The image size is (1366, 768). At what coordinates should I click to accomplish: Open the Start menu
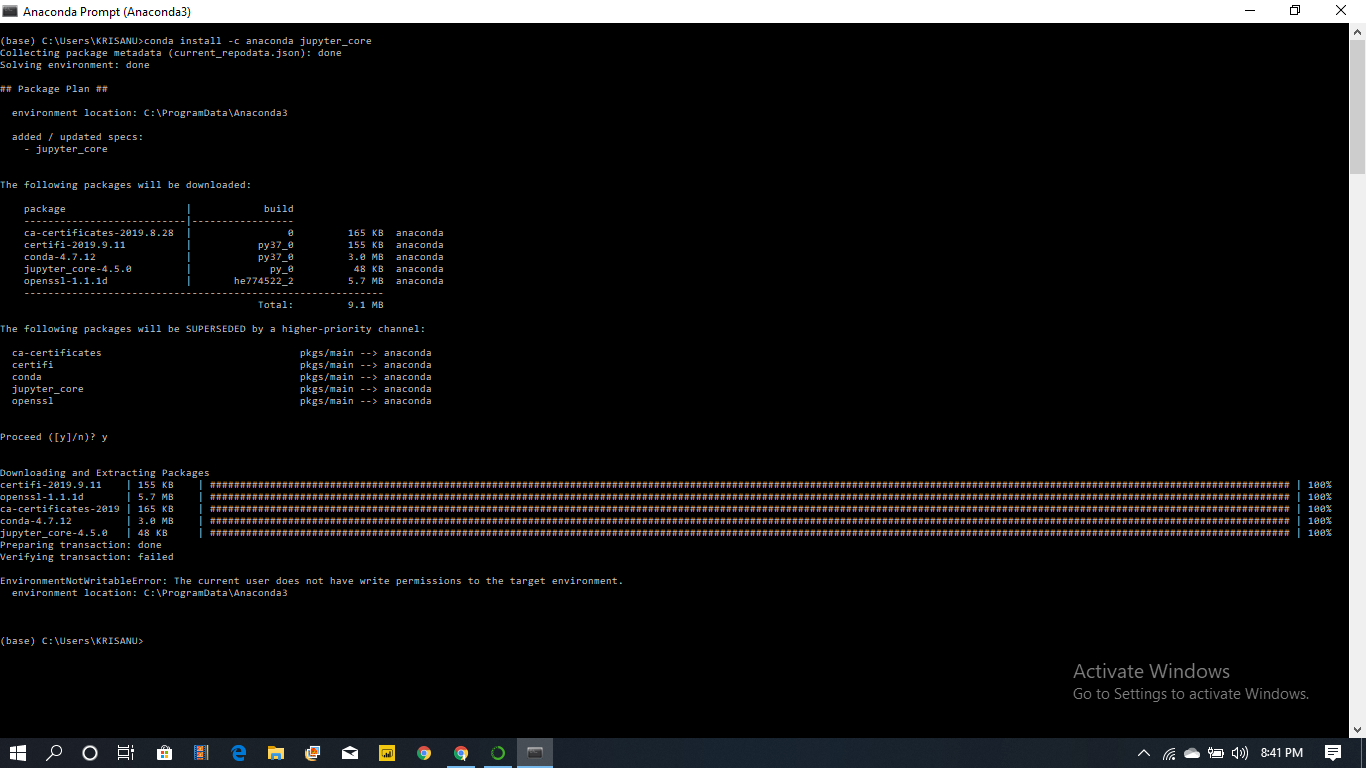point(18,753)
